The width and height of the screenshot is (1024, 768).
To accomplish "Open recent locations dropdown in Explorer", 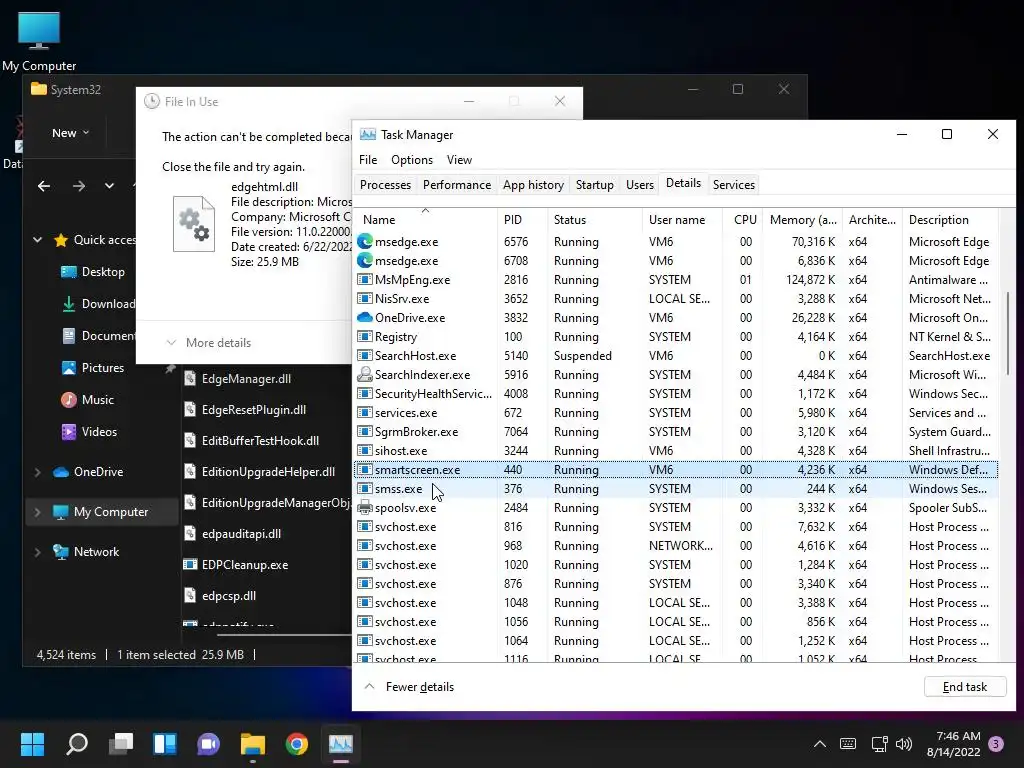I will [x=109, y=186].
